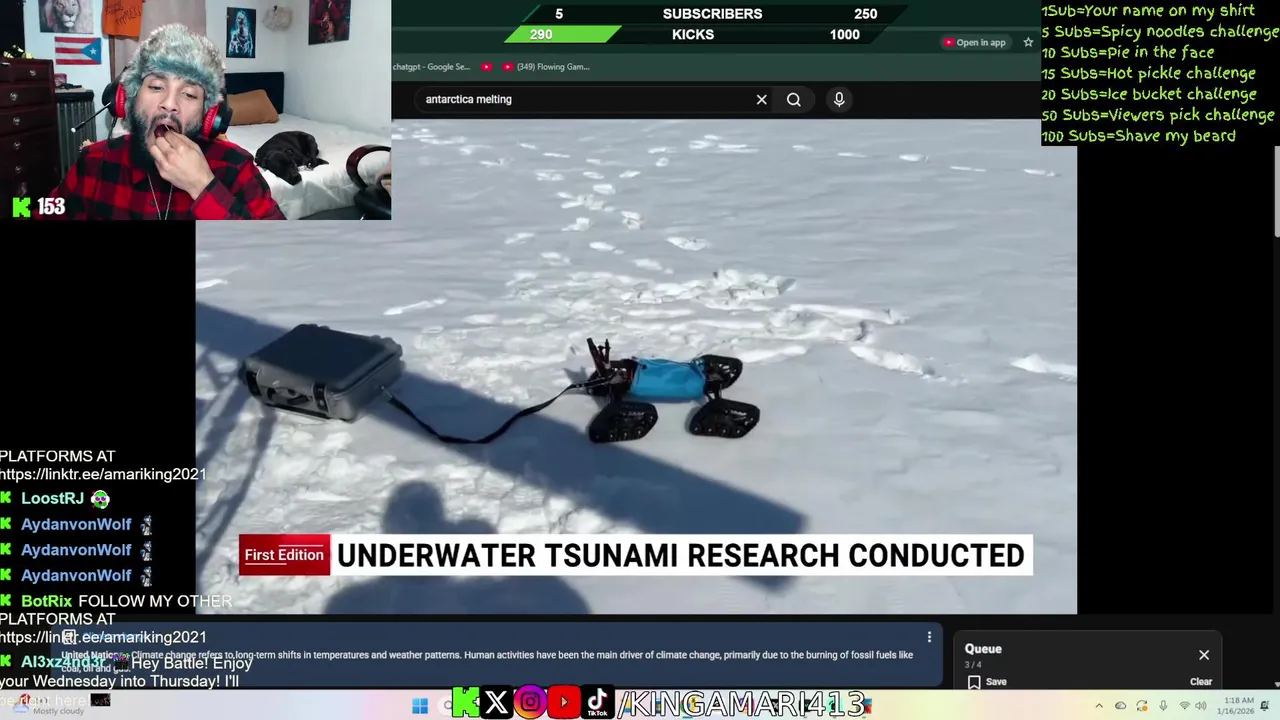
Task: Click the '100 Subs=Shave my beard' line
Action: (x=1139, y=136)
